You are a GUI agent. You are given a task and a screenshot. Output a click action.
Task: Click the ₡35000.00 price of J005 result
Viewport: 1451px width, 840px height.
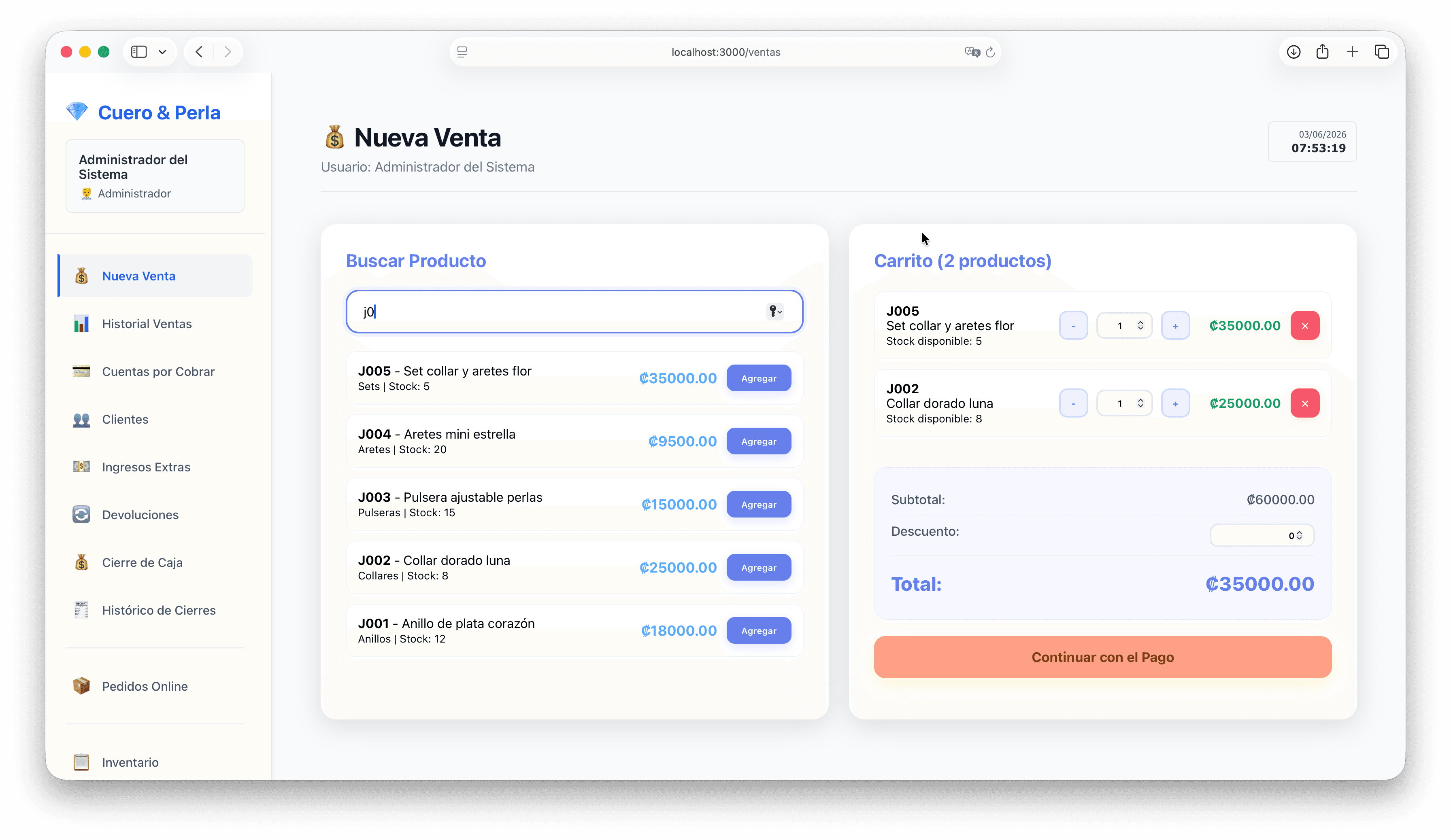(678, 378)
